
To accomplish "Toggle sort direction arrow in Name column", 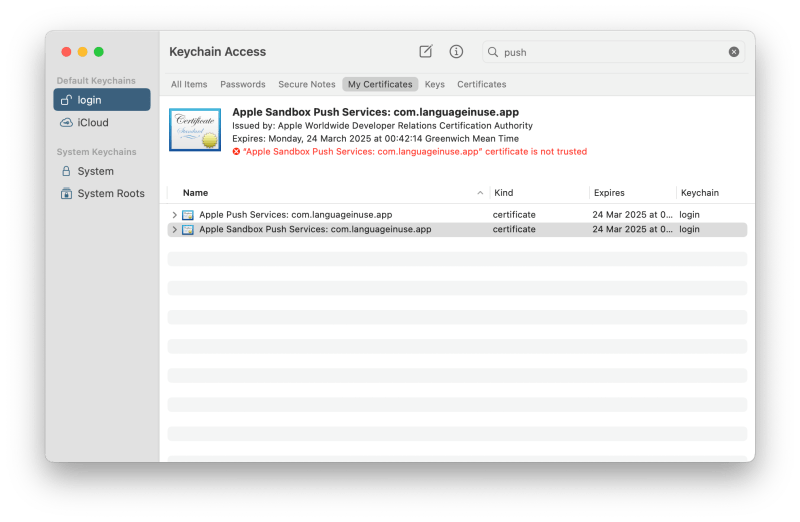I will coord(480,193).
